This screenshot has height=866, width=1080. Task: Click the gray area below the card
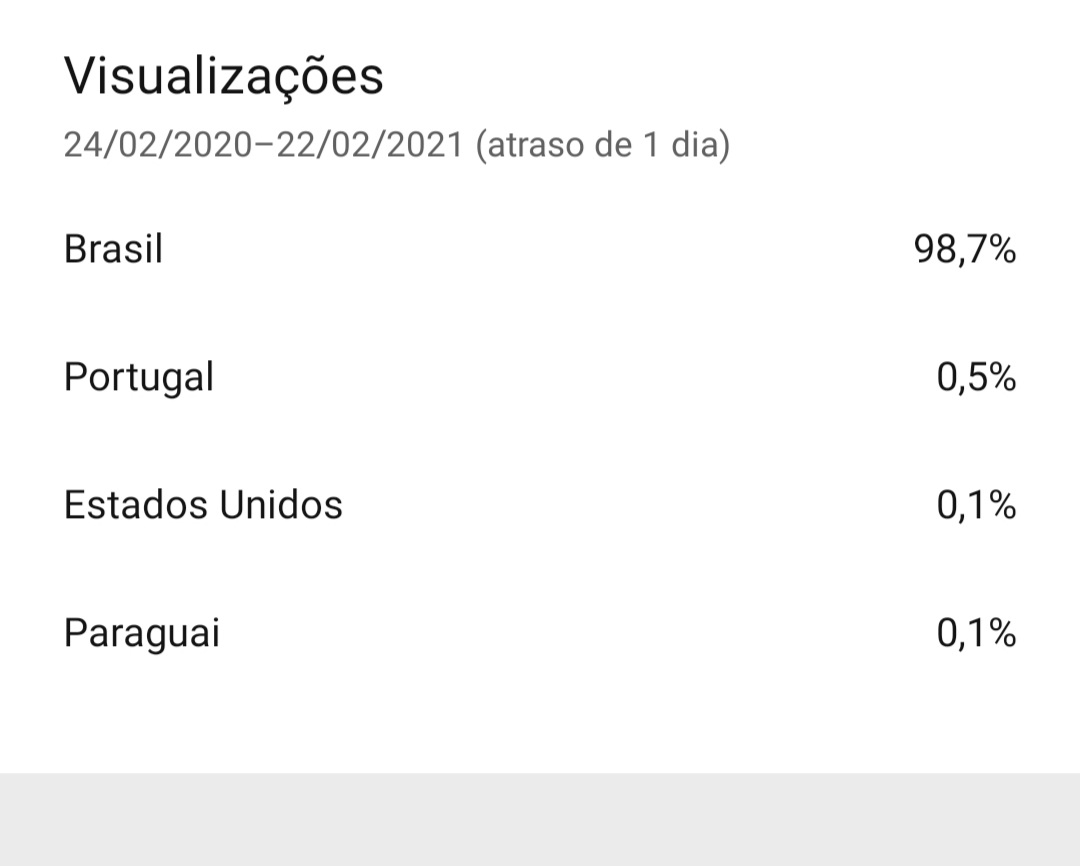click(540, 819)
